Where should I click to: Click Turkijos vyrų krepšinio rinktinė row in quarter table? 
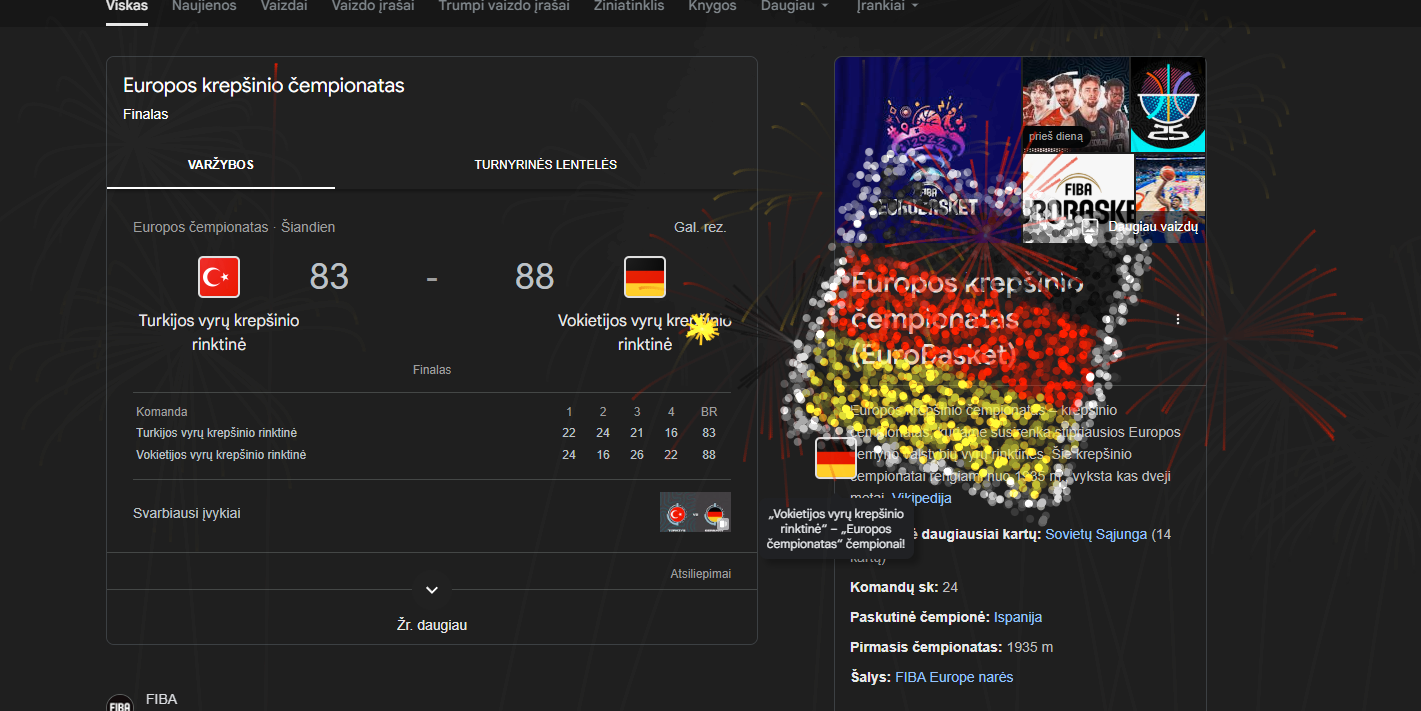click(x=432, y=433)
